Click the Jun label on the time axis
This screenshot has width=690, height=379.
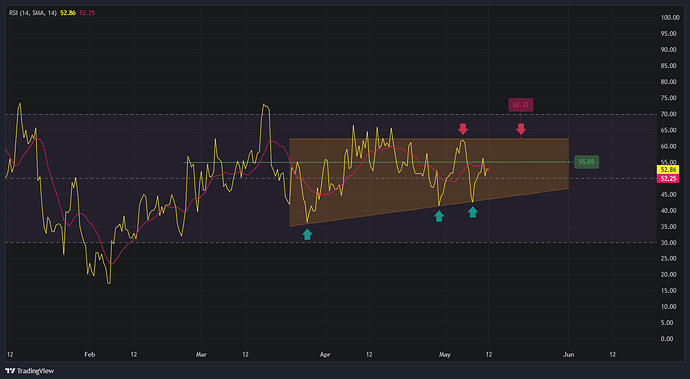(569, 354)
